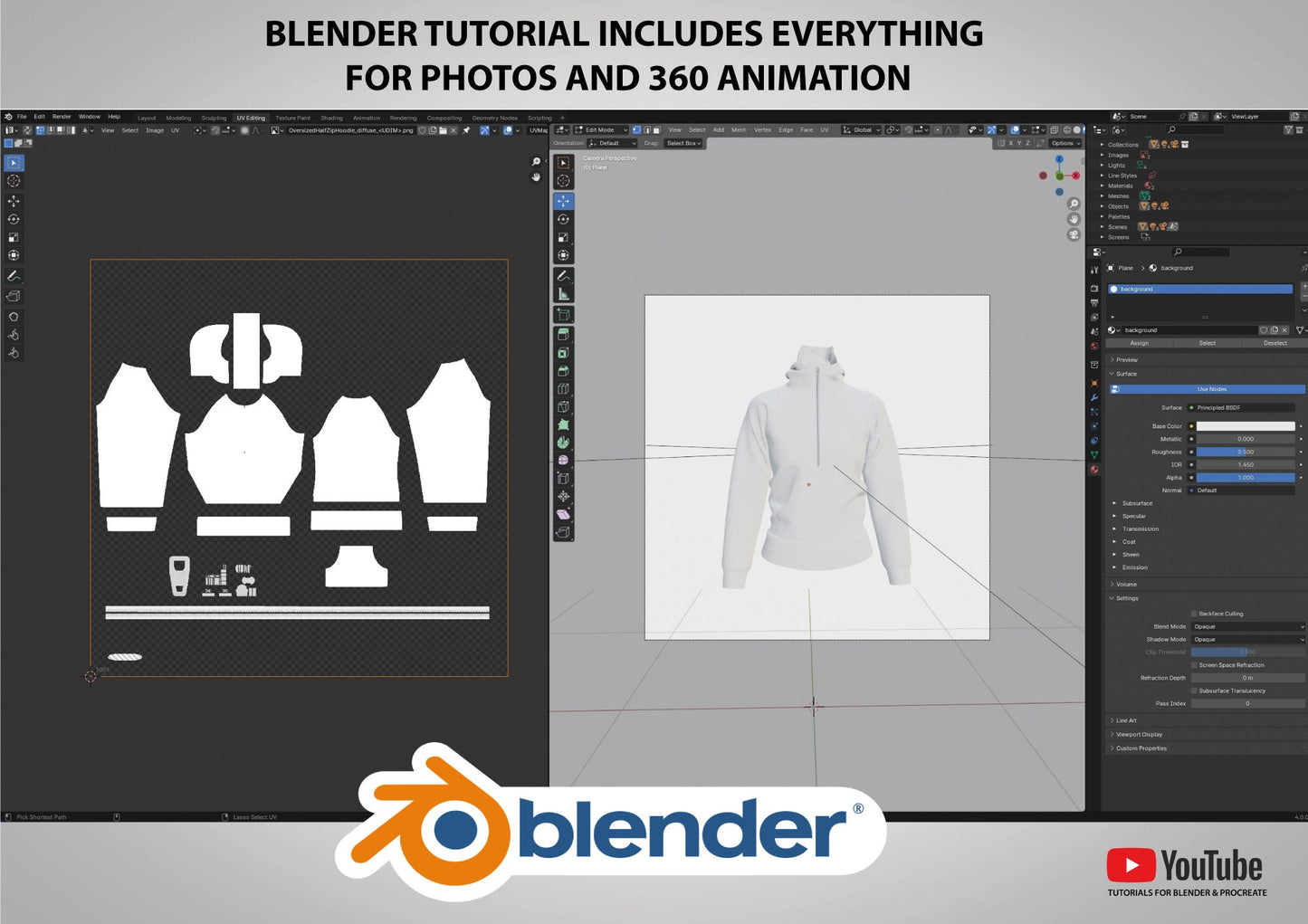Open the Global transform orientation dropdown
The height and width of the screenshot is (924, 1308).
862,130
